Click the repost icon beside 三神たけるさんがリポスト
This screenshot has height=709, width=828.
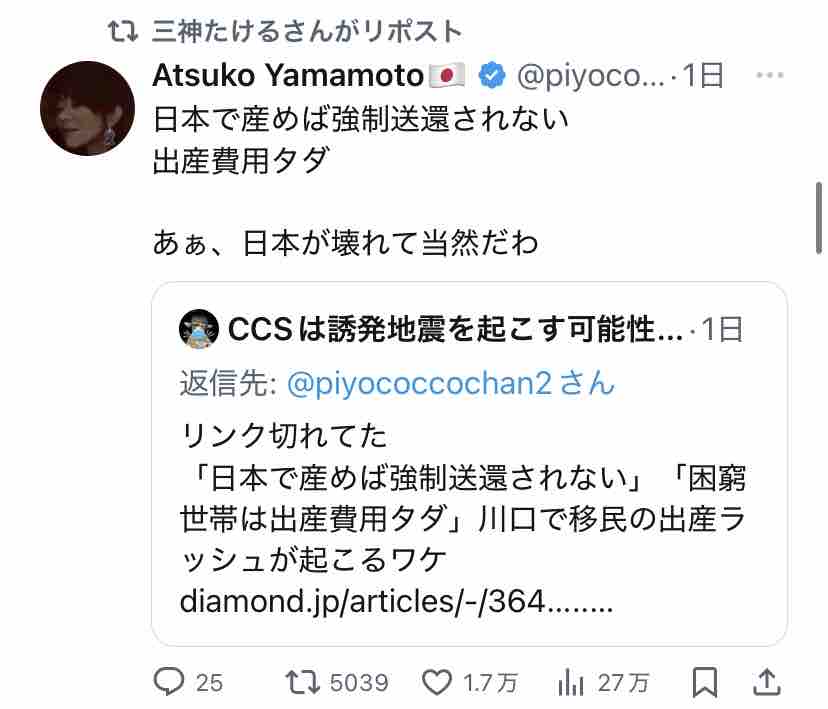tap(123, 31)
